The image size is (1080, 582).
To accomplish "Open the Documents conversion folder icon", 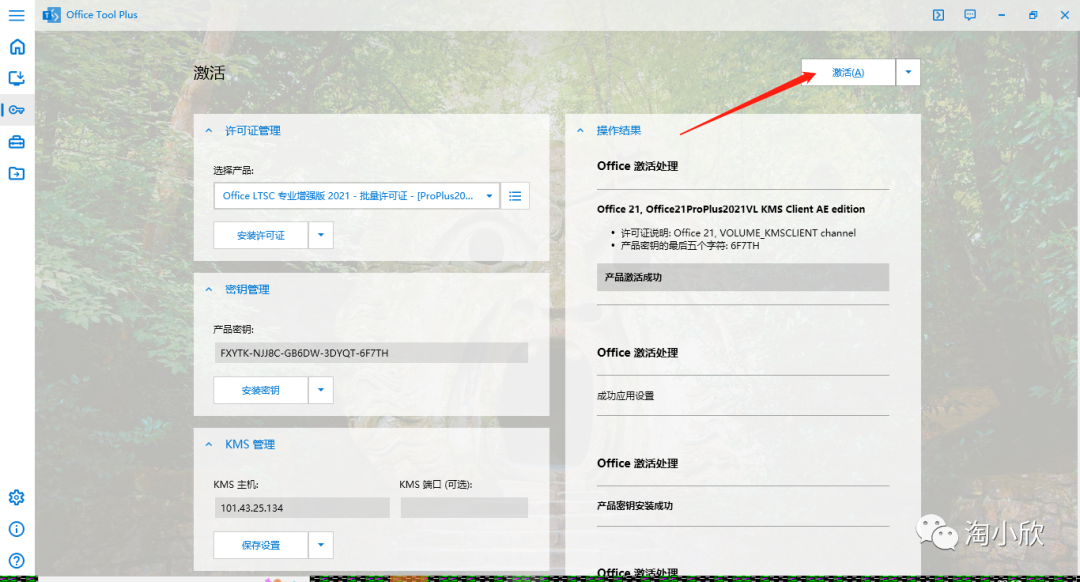I will pyautogui.click(x=17, y=174).
